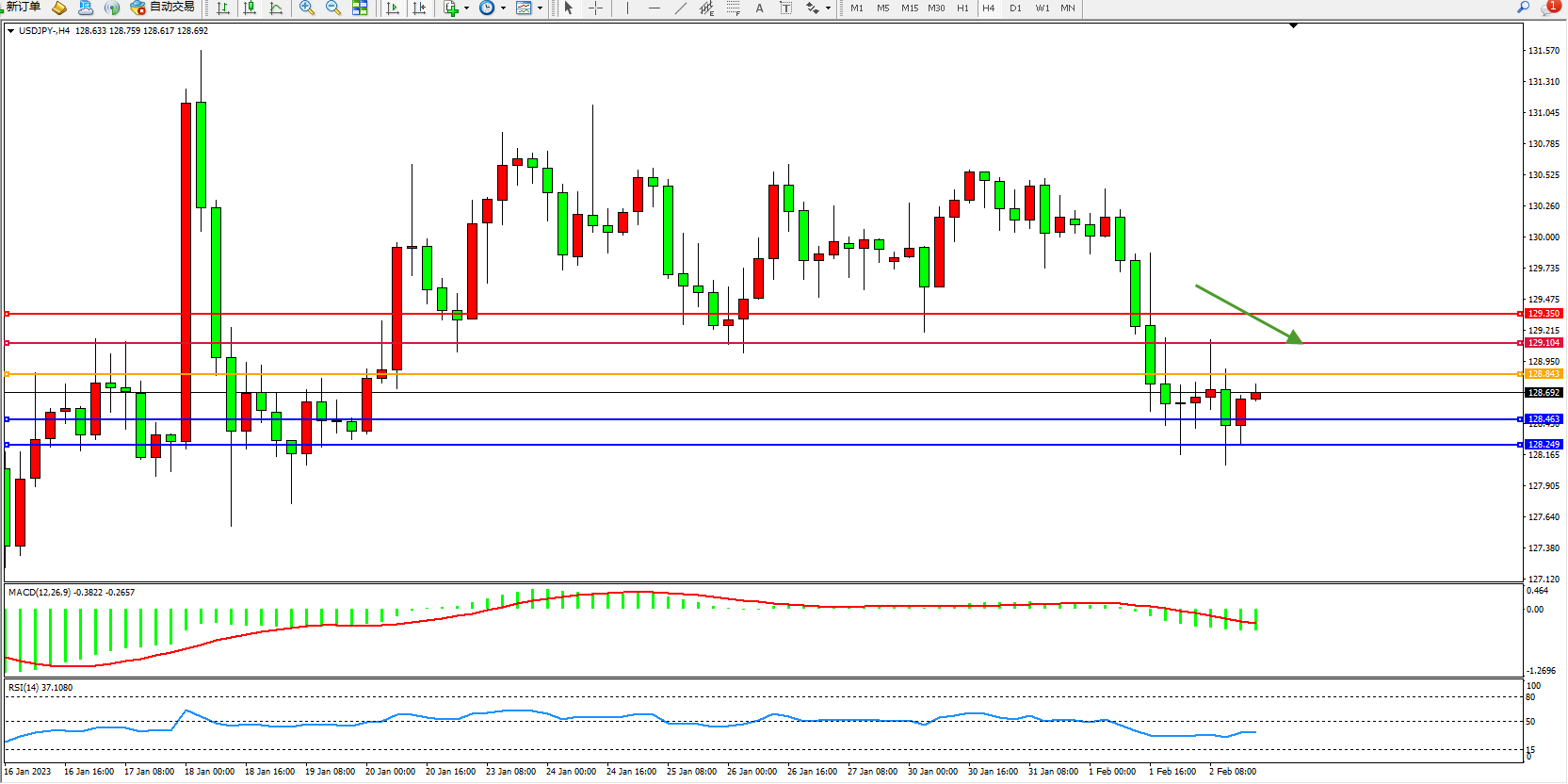
Task: Switch to the H1 timeframe
Action: pos(962,8)
